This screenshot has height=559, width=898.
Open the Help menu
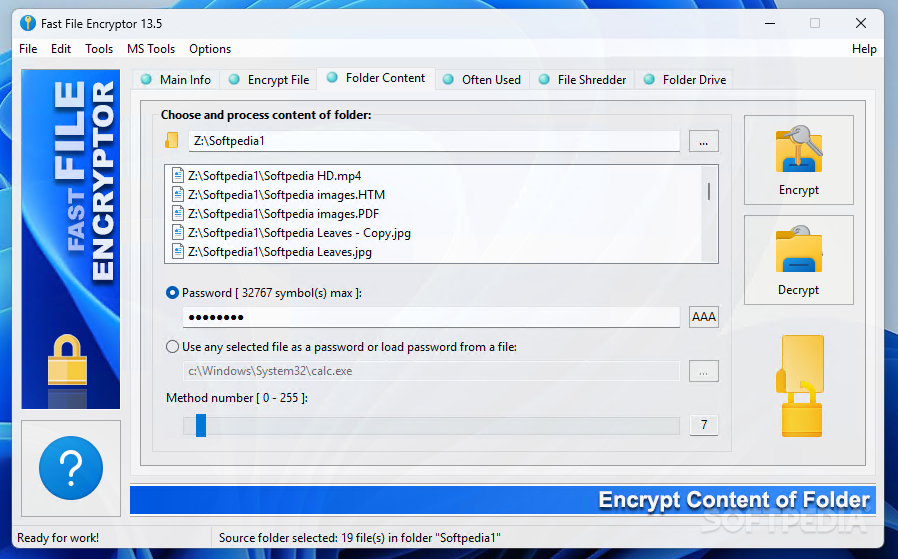tap(864, 49)
